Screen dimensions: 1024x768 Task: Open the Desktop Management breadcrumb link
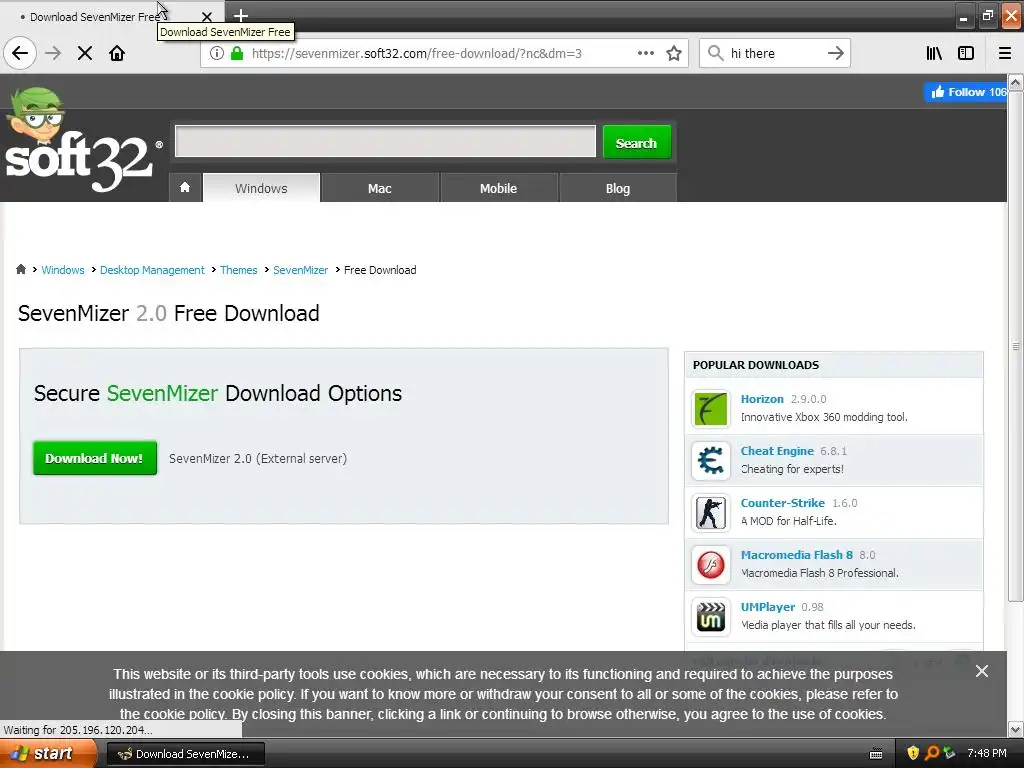click(x=152, y=270)
